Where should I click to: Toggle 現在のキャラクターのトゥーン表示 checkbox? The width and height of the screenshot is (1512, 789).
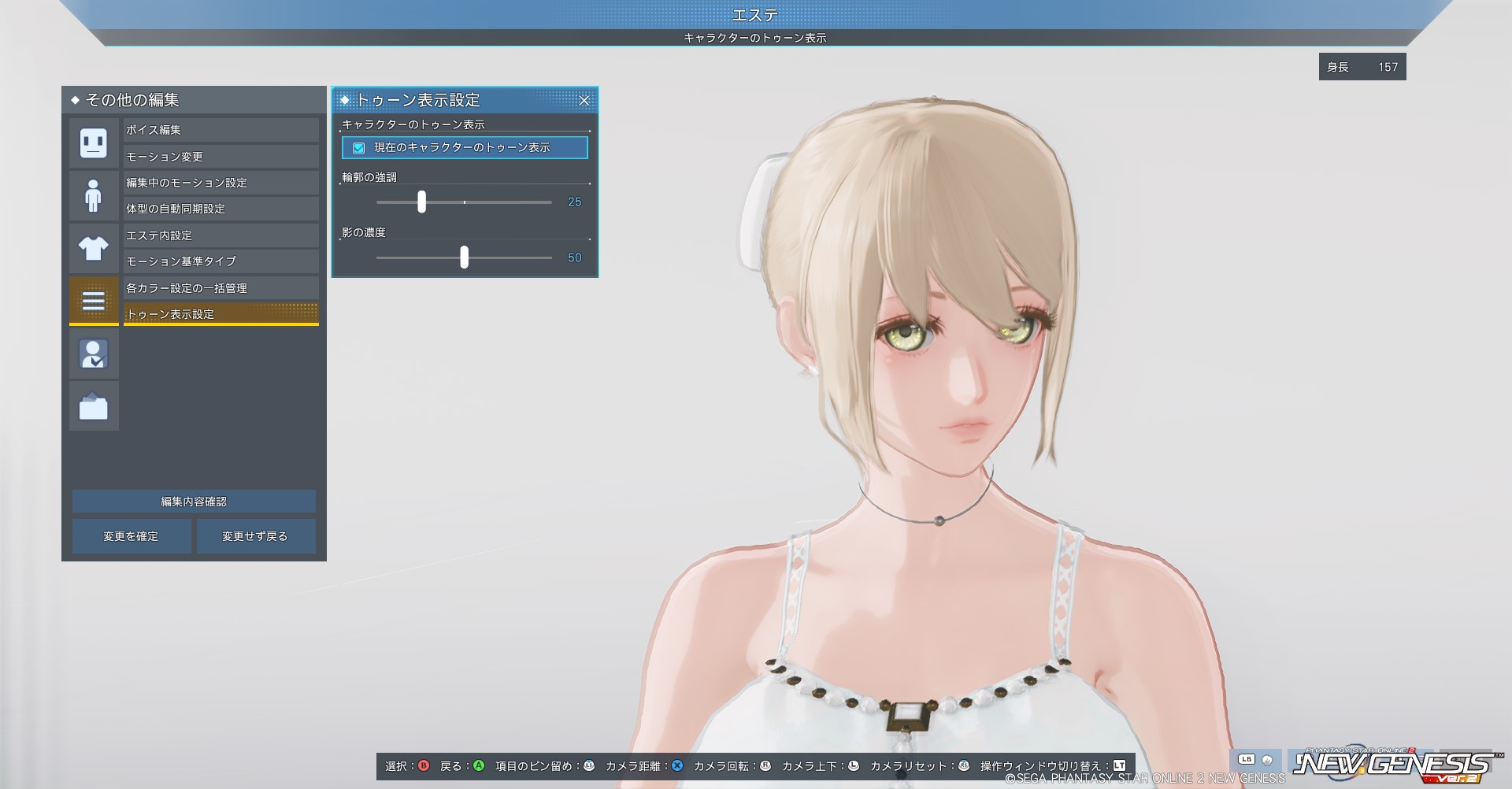[358, 148]
